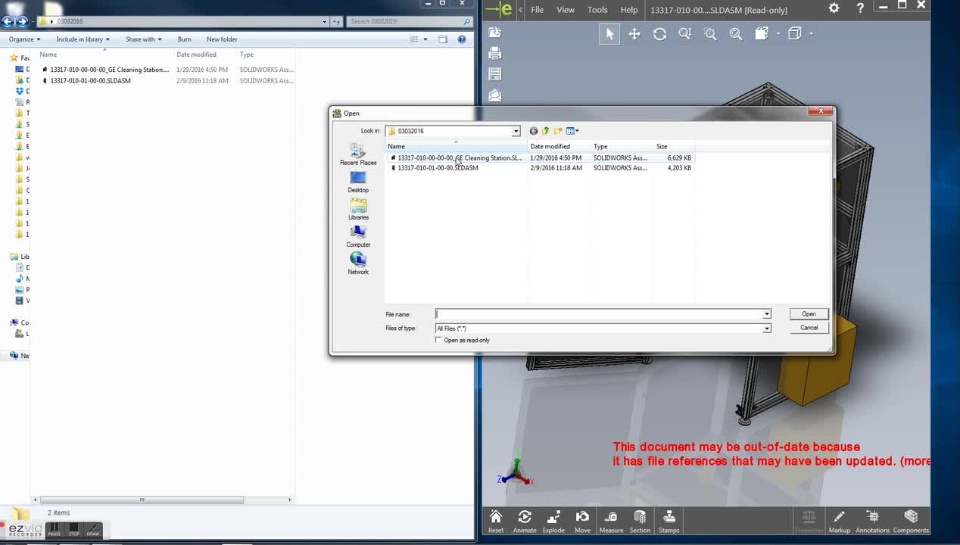The height and width of the screenshot is (545, 960).
Task: Sort by Date modified column in Open dialog
Action: pos(559,146)
